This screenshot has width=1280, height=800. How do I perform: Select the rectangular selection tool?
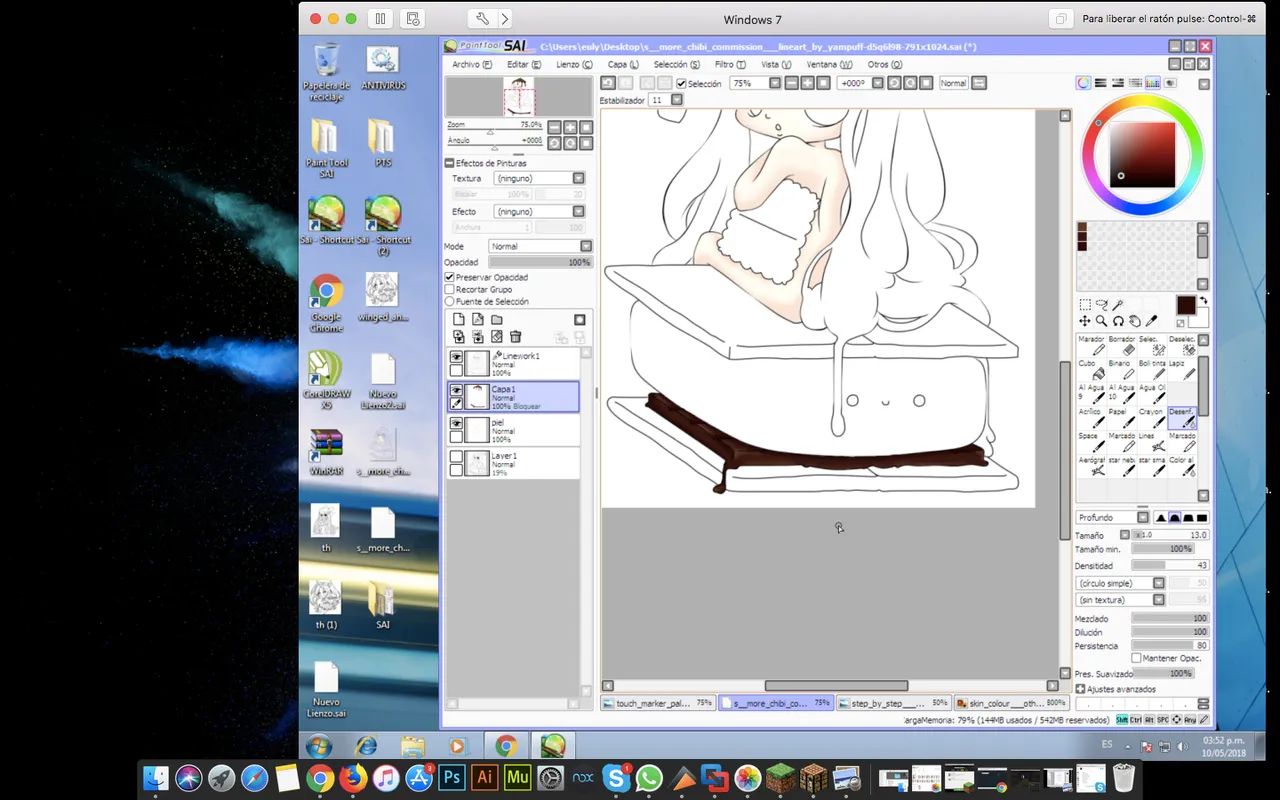(x=1084, y=305)
